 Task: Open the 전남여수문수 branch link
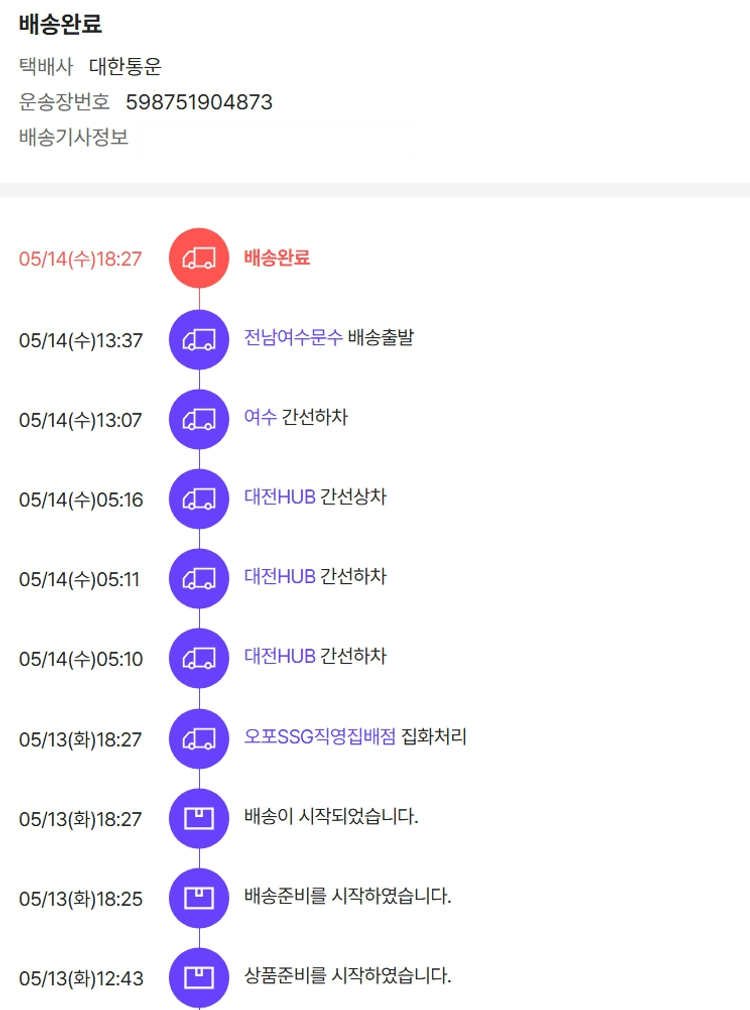pos(293,337)
